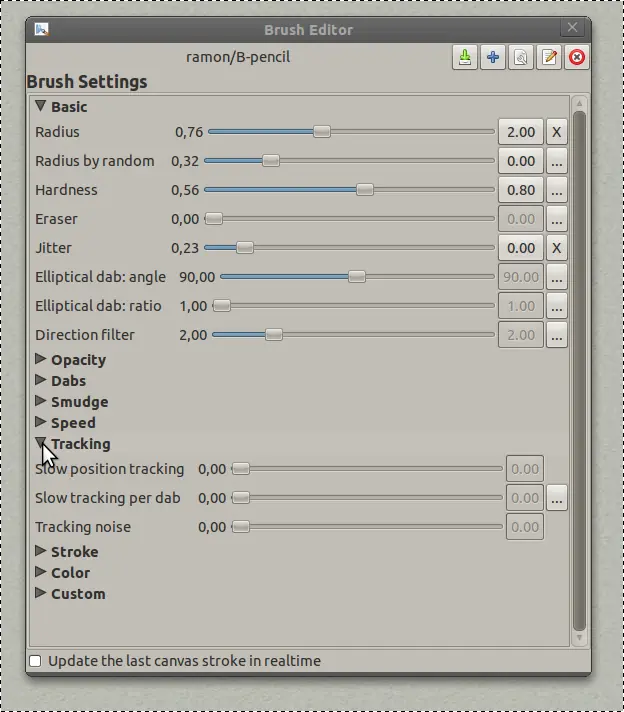Click the Tracking noise slider handle
624x712 pixels.
pos(241,527)
